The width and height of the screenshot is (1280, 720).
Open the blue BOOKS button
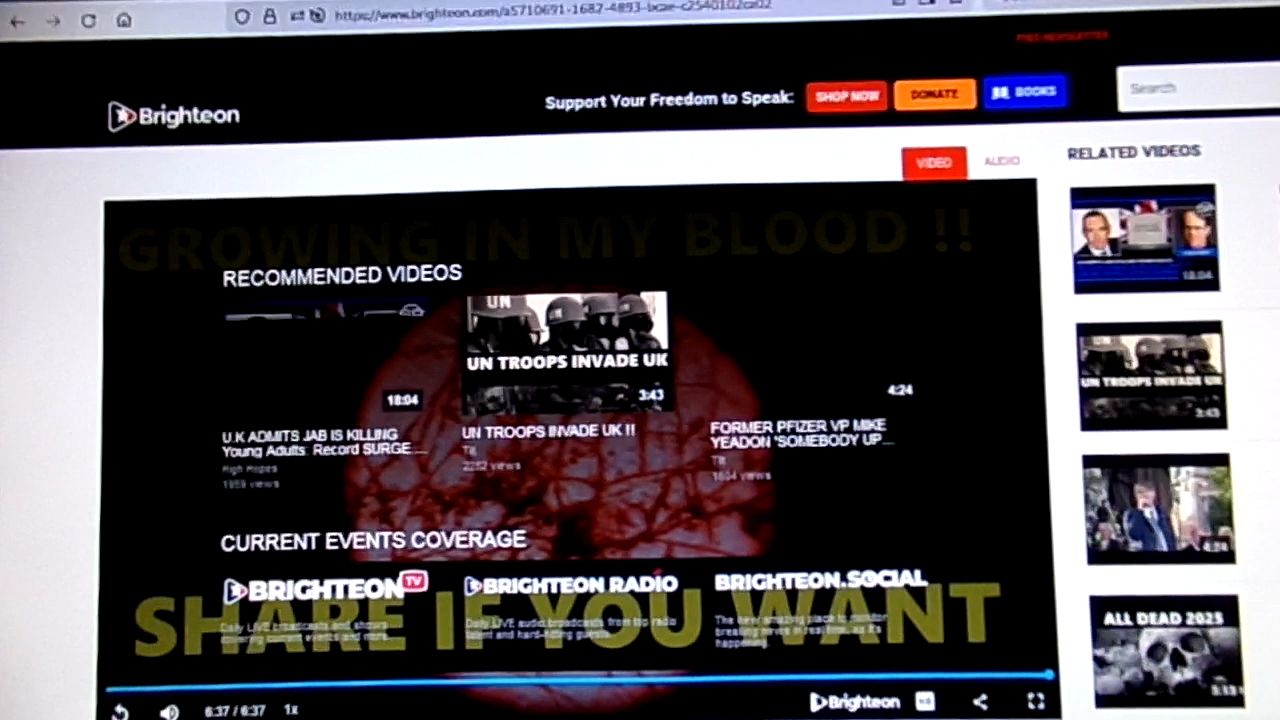click(1025, 92)
